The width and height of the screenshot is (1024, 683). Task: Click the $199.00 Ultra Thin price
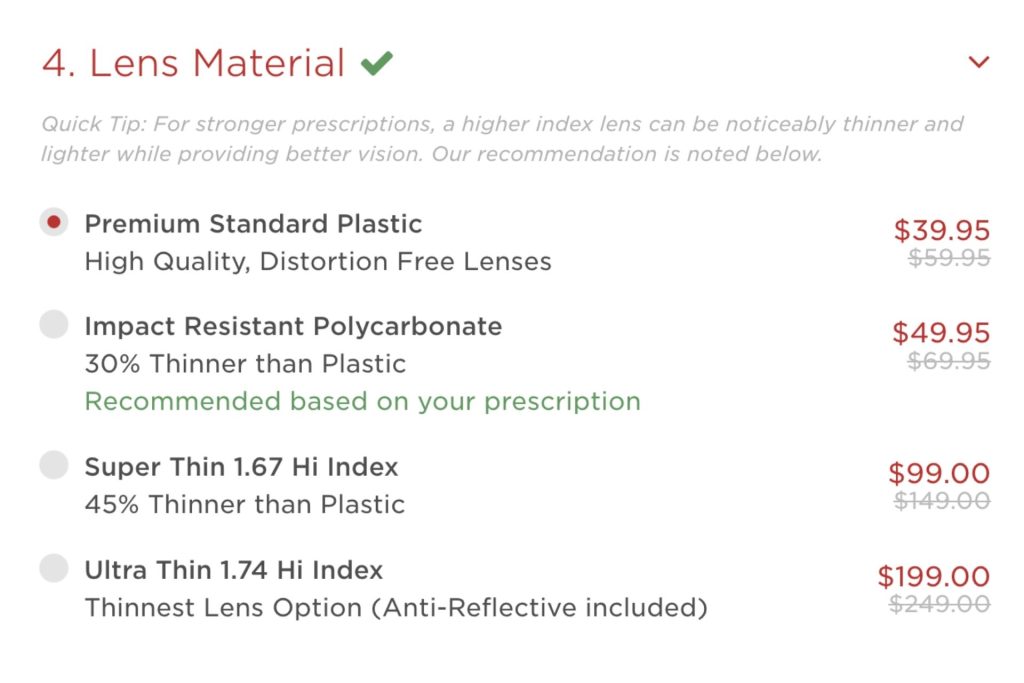click(x=936, y=575)
